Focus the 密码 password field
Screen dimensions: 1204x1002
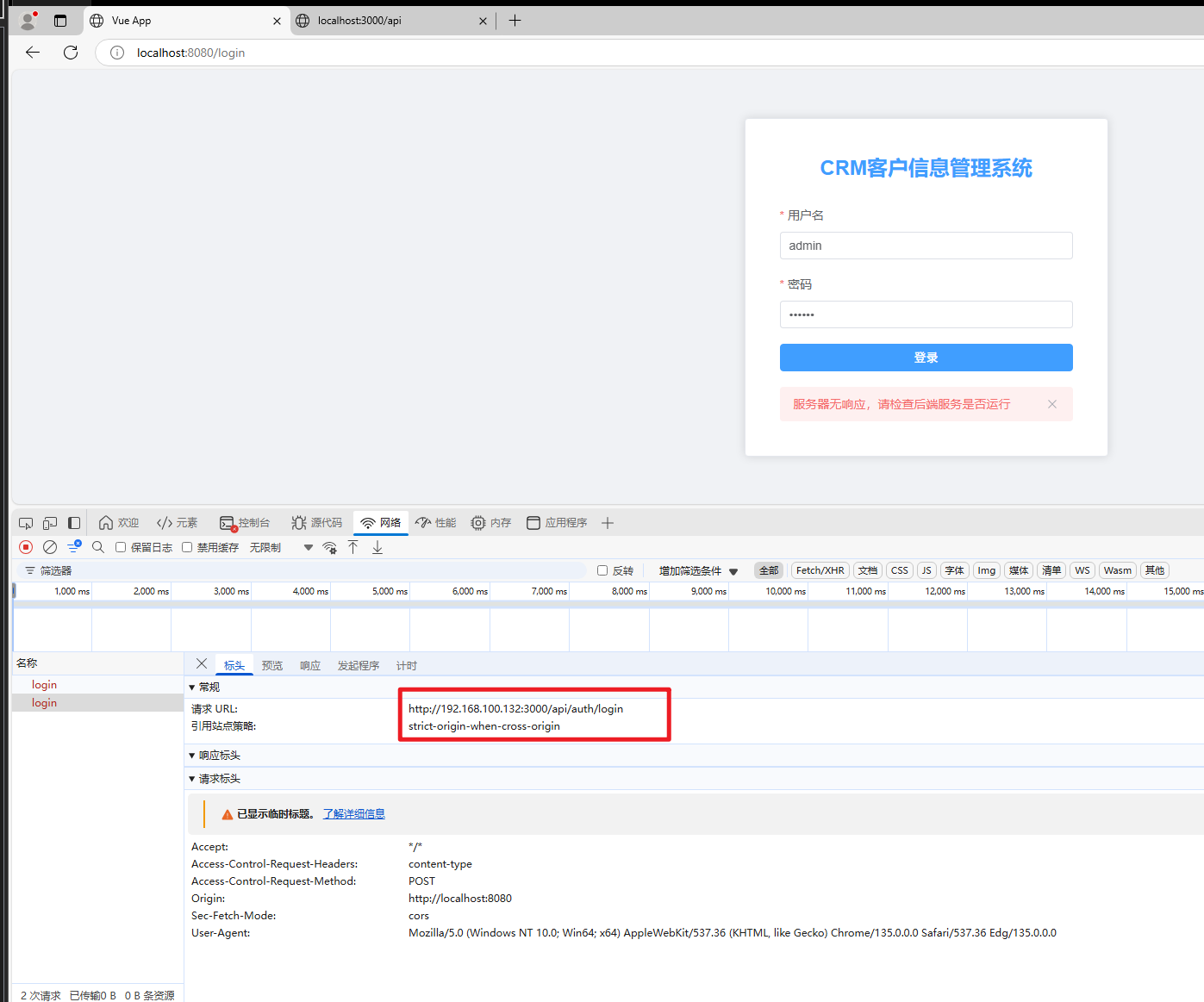[x=926, y=314]
